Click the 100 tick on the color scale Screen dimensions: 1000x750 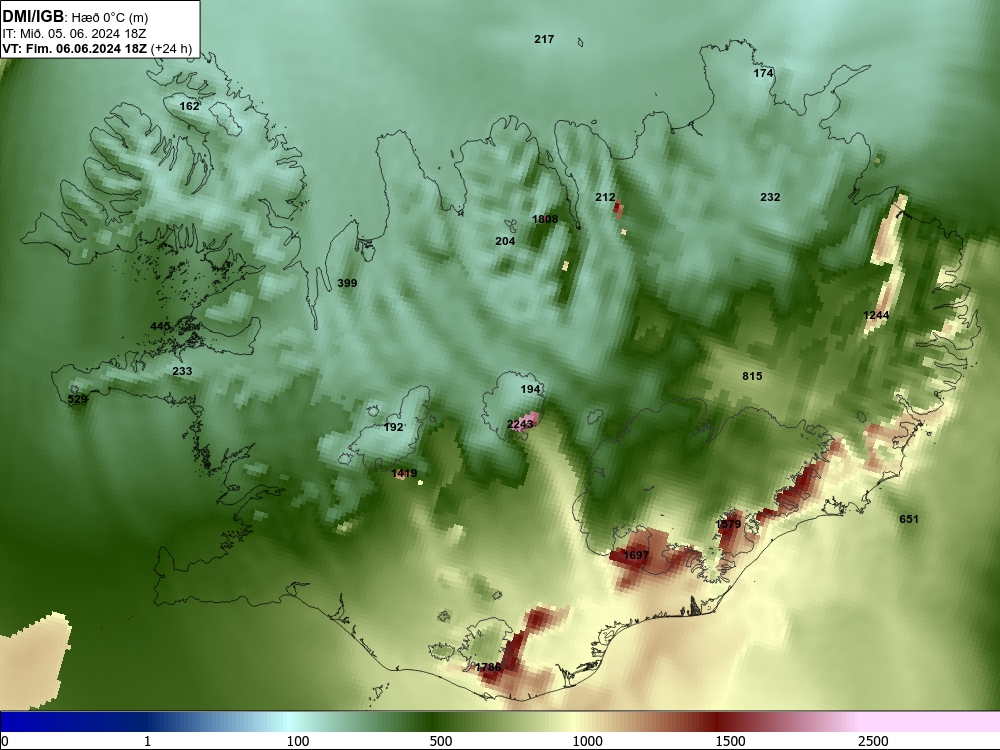[298, 741]
